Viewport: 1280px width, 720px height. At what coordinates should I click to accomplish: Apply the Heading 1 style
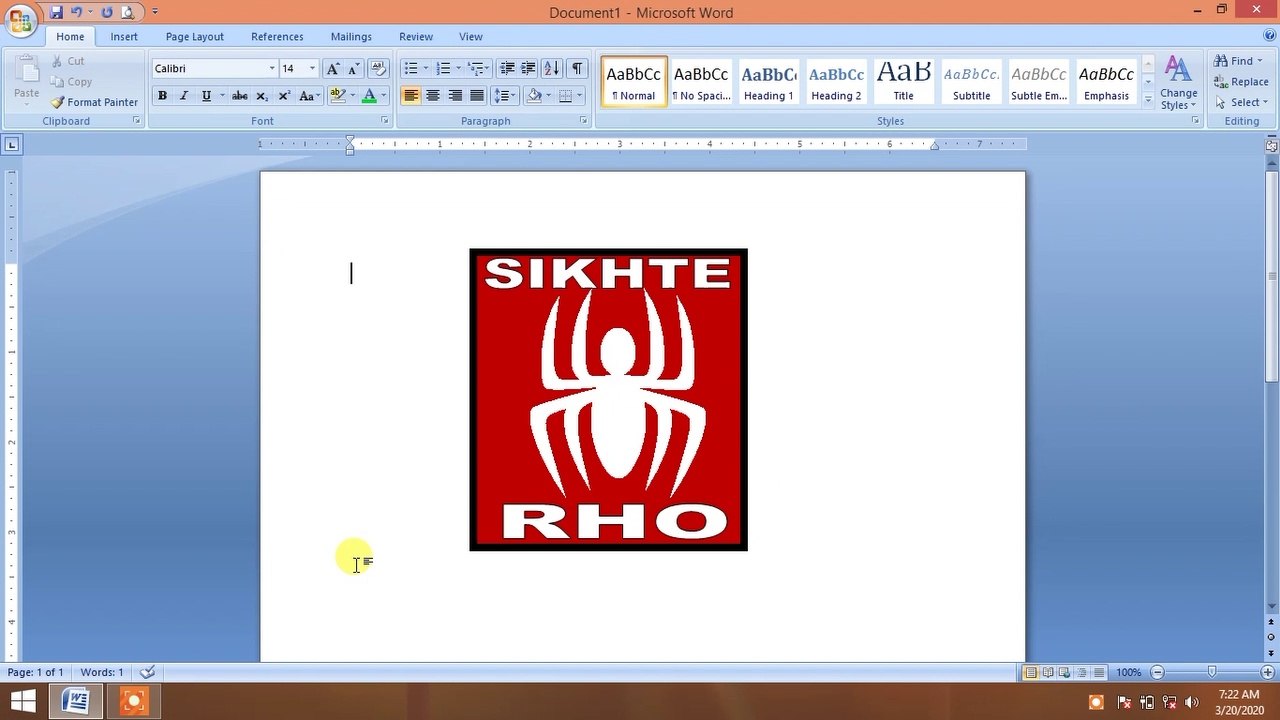[769, 82]
